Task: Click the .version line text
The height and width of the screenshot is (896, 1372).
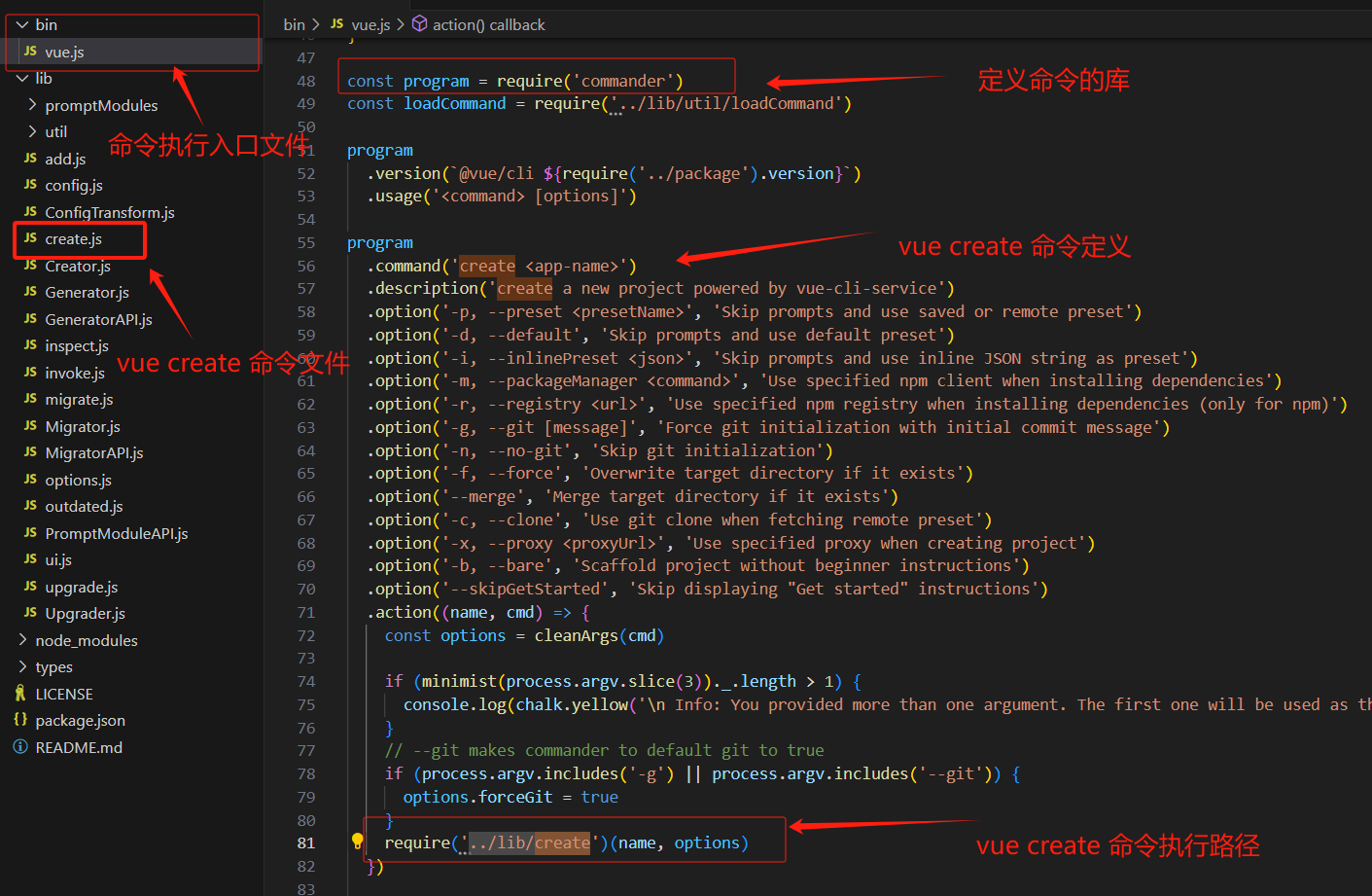Action: [x=614, y=173]
